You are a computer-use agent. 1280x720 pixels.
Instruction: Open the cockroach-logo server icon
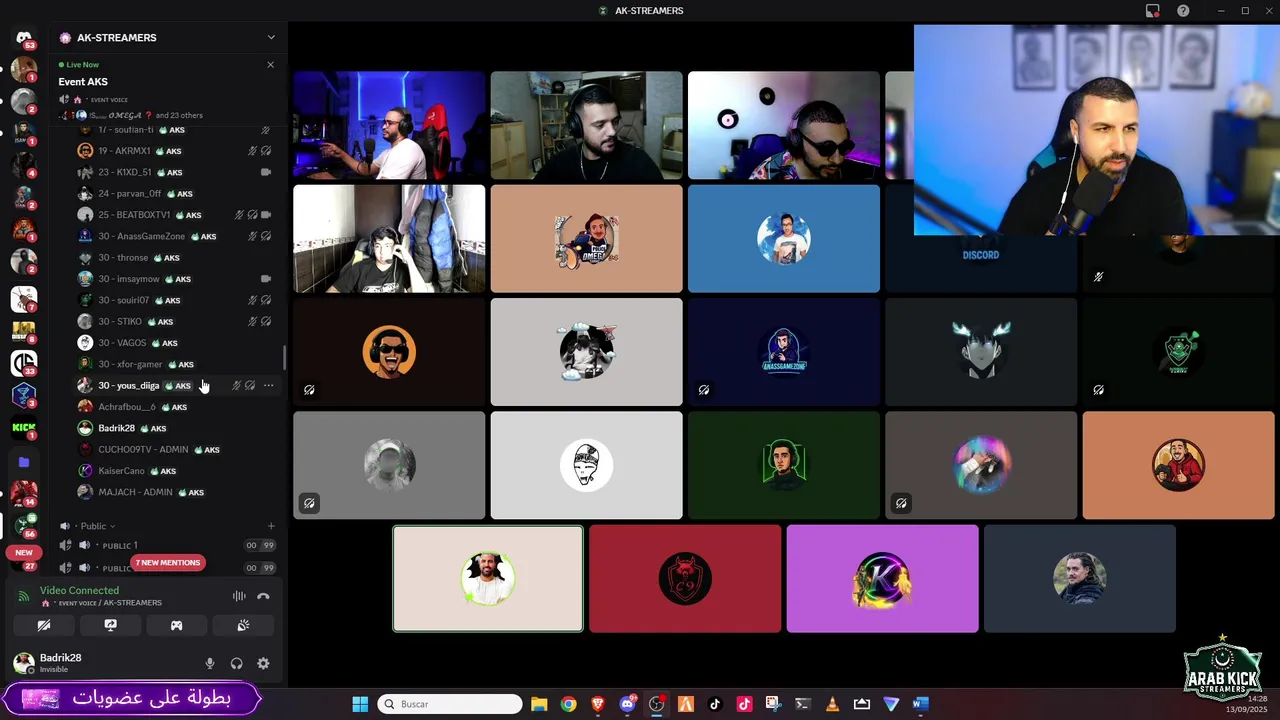pyautogui.click(x=24, y=298)
